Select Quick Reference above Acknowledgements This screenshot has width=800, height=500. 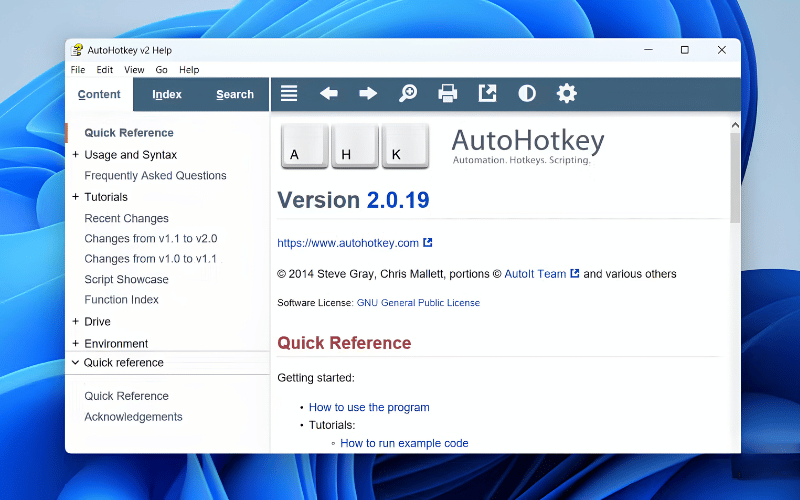[x=126, y=396]
